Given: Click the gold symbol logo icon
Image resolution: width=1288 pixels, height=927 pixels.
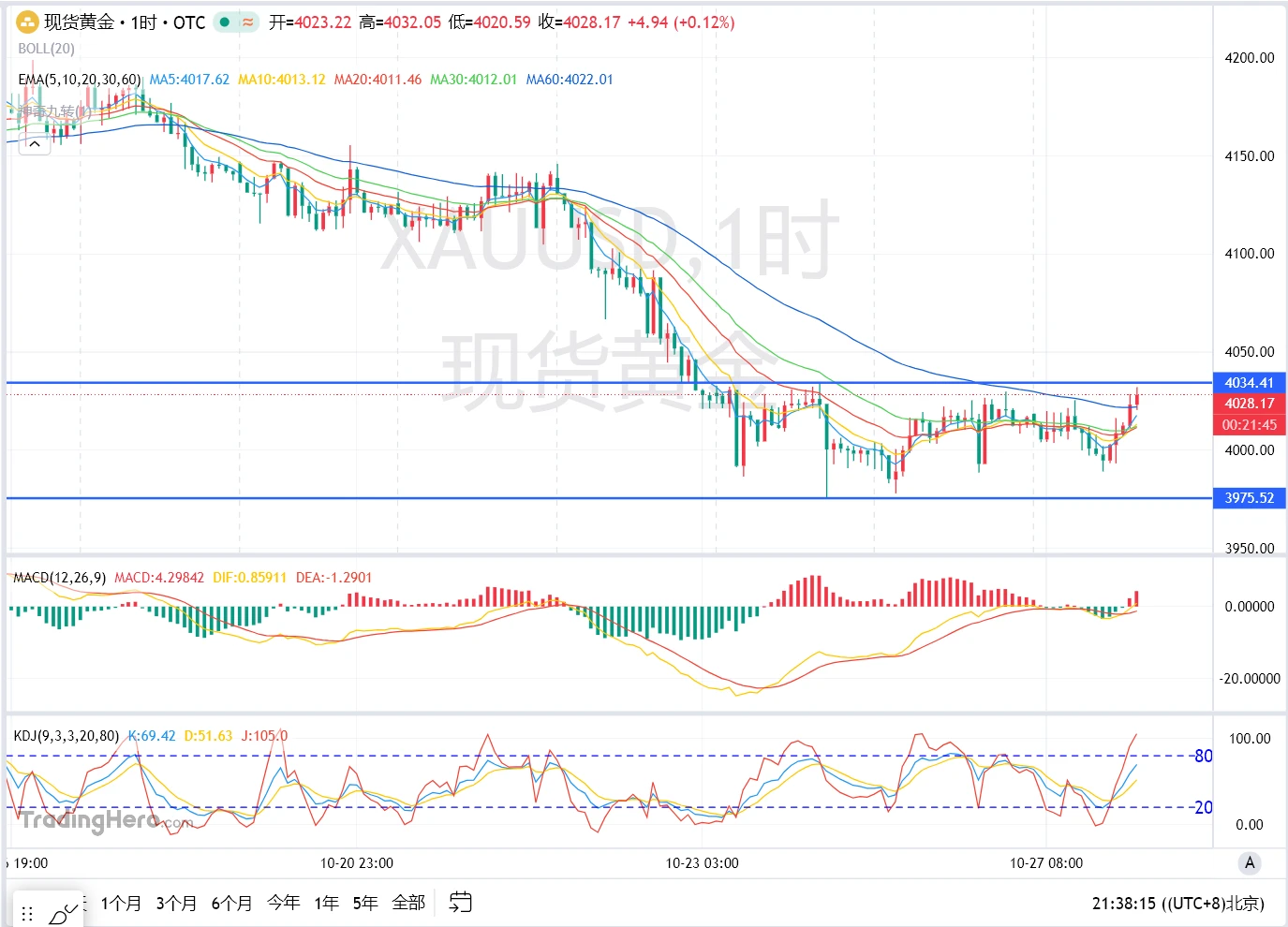Looking at the screenshot, I should [27, 22].
